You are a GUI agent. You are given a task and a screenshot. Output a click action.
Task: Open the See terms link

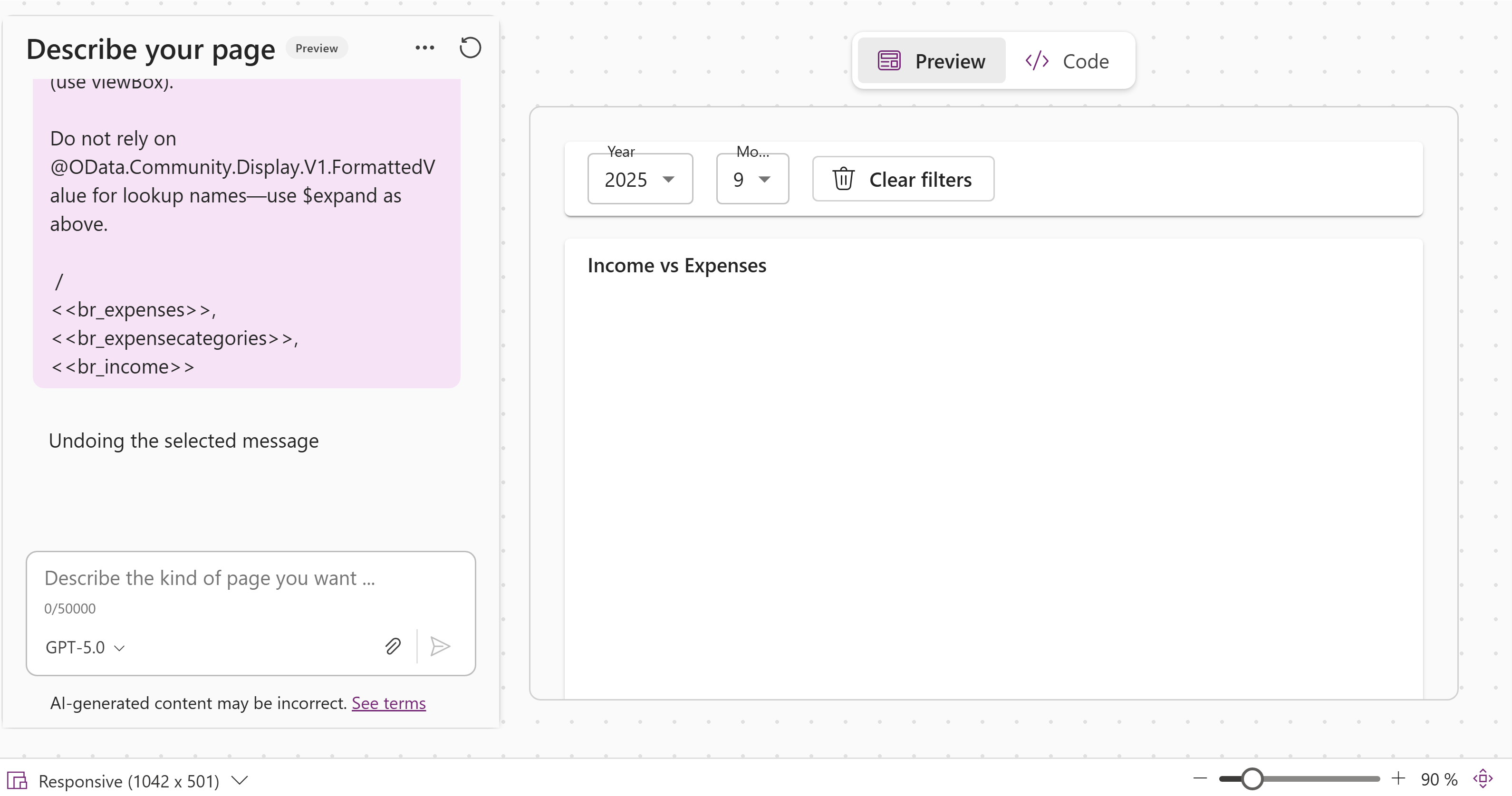coord(388,703)
